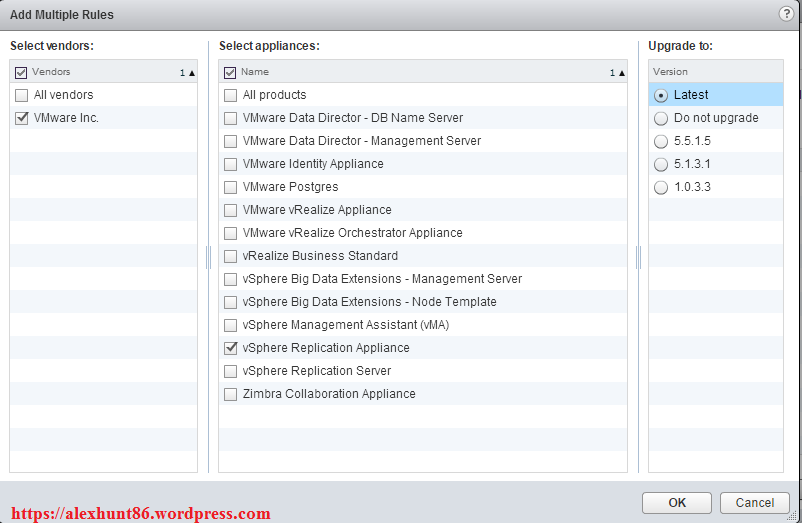Check VMware Data Director - Management Server
This screenshot has height=523, width=802.
coord(231,141)
